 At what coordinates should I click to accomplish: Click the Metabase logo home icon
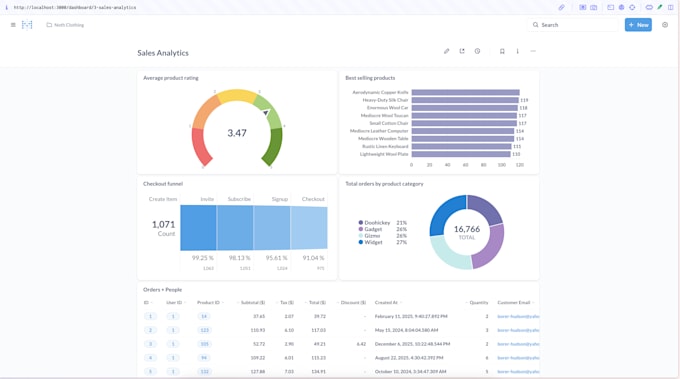27,25
